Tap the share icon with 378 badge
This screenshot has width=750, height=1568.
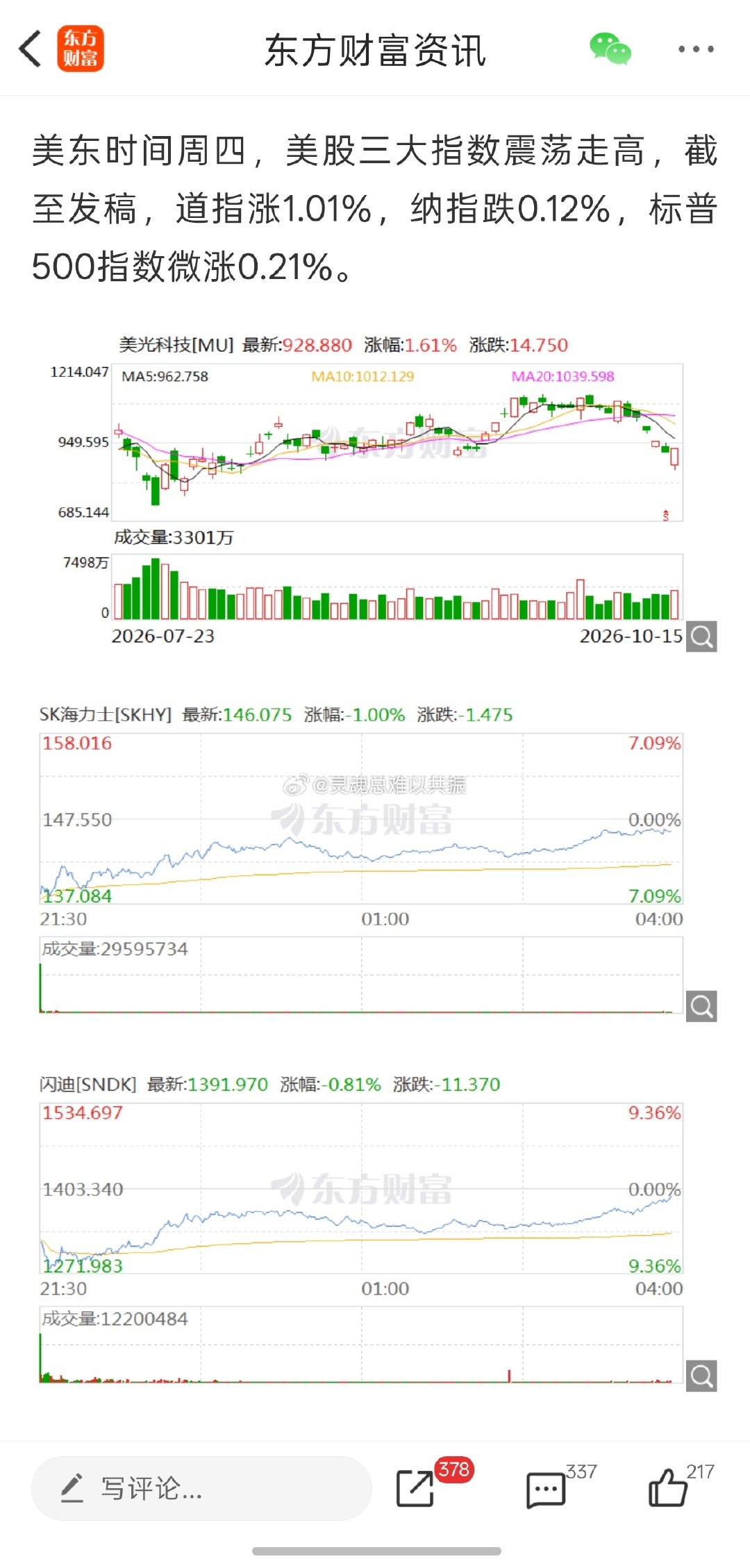415,1487
